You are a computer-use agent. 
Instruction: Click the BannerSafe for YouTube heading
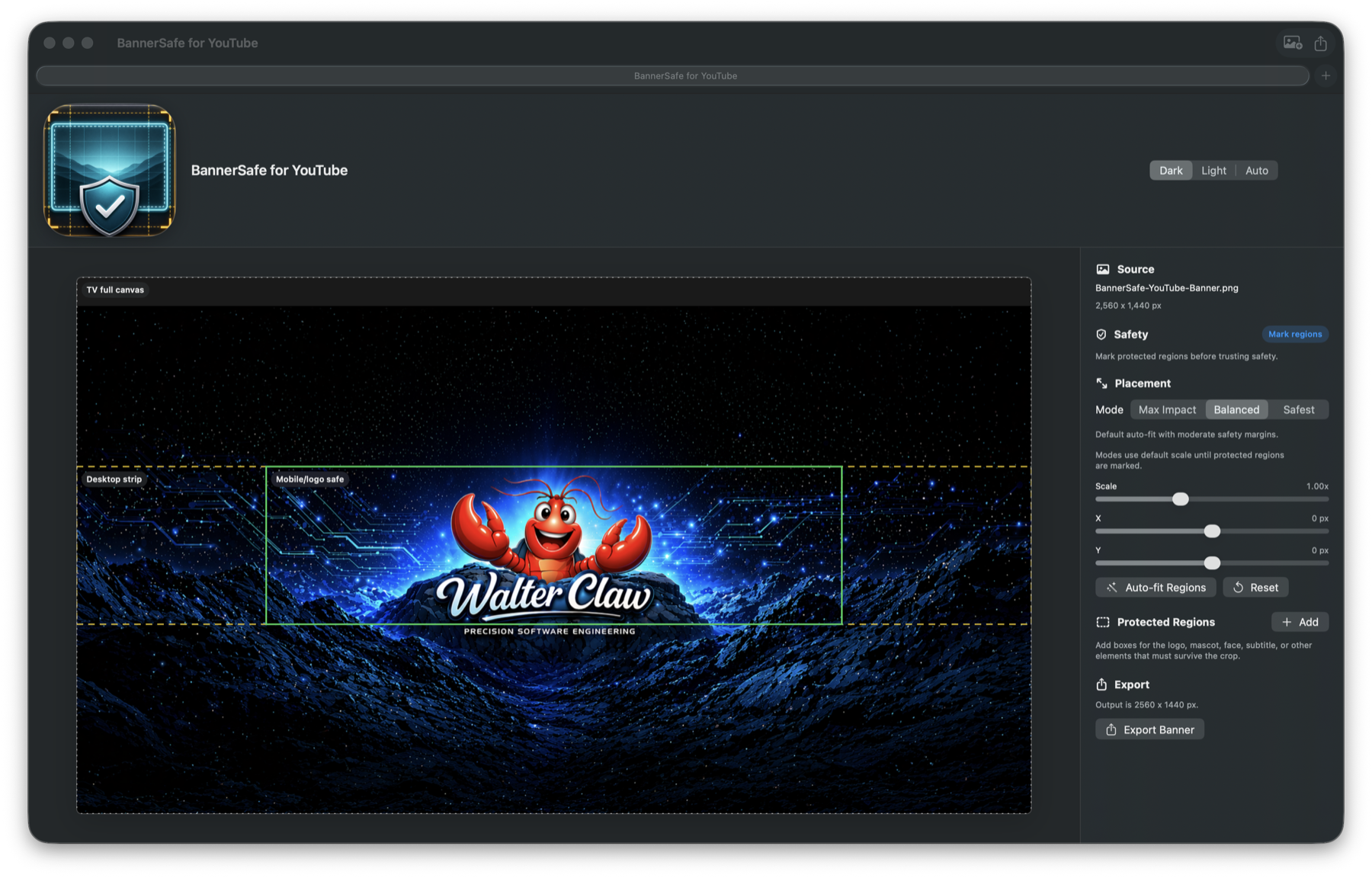[269, 171]
